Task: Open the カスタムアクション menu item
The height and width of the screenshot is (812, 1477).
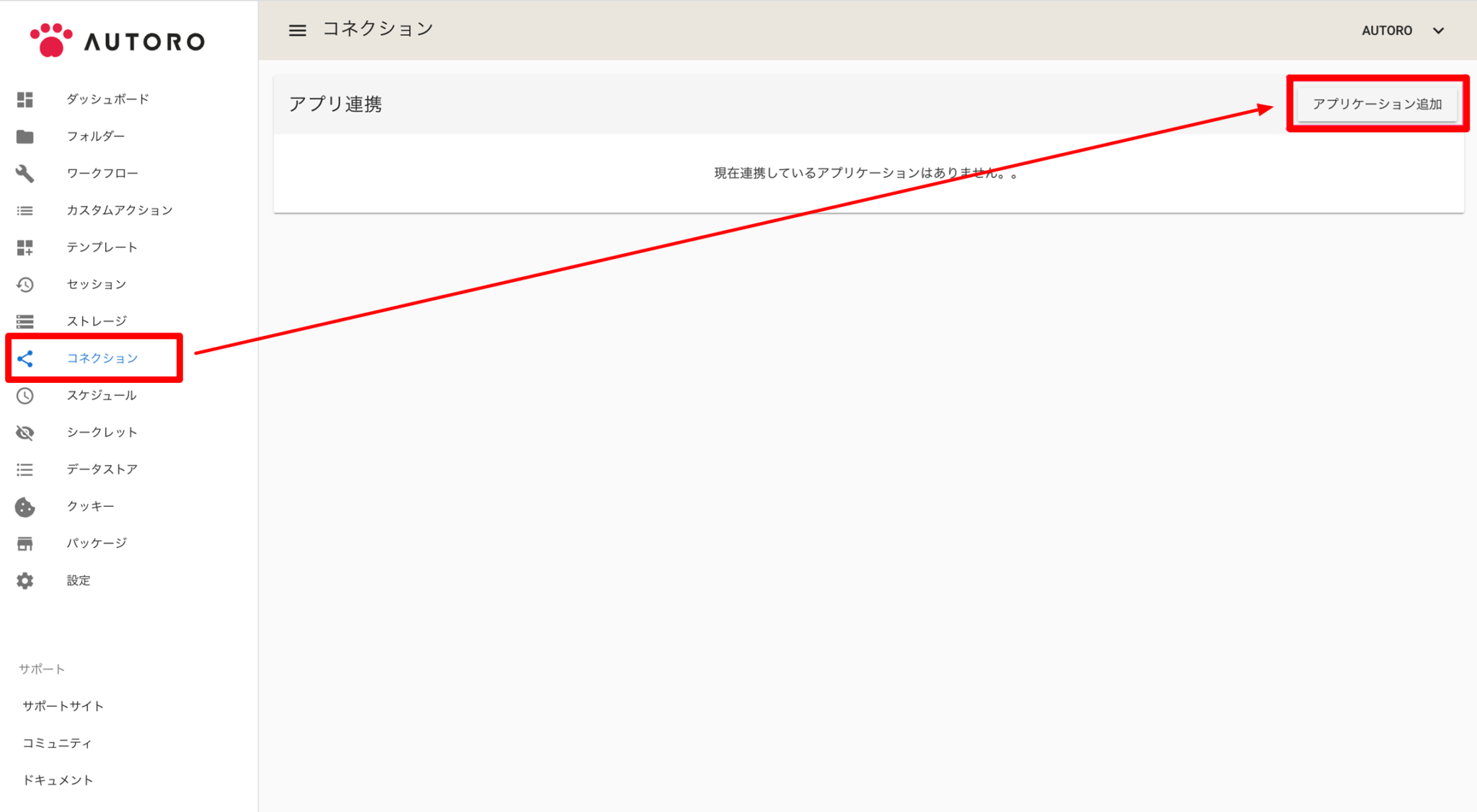Action: click(x=120, y=211)
